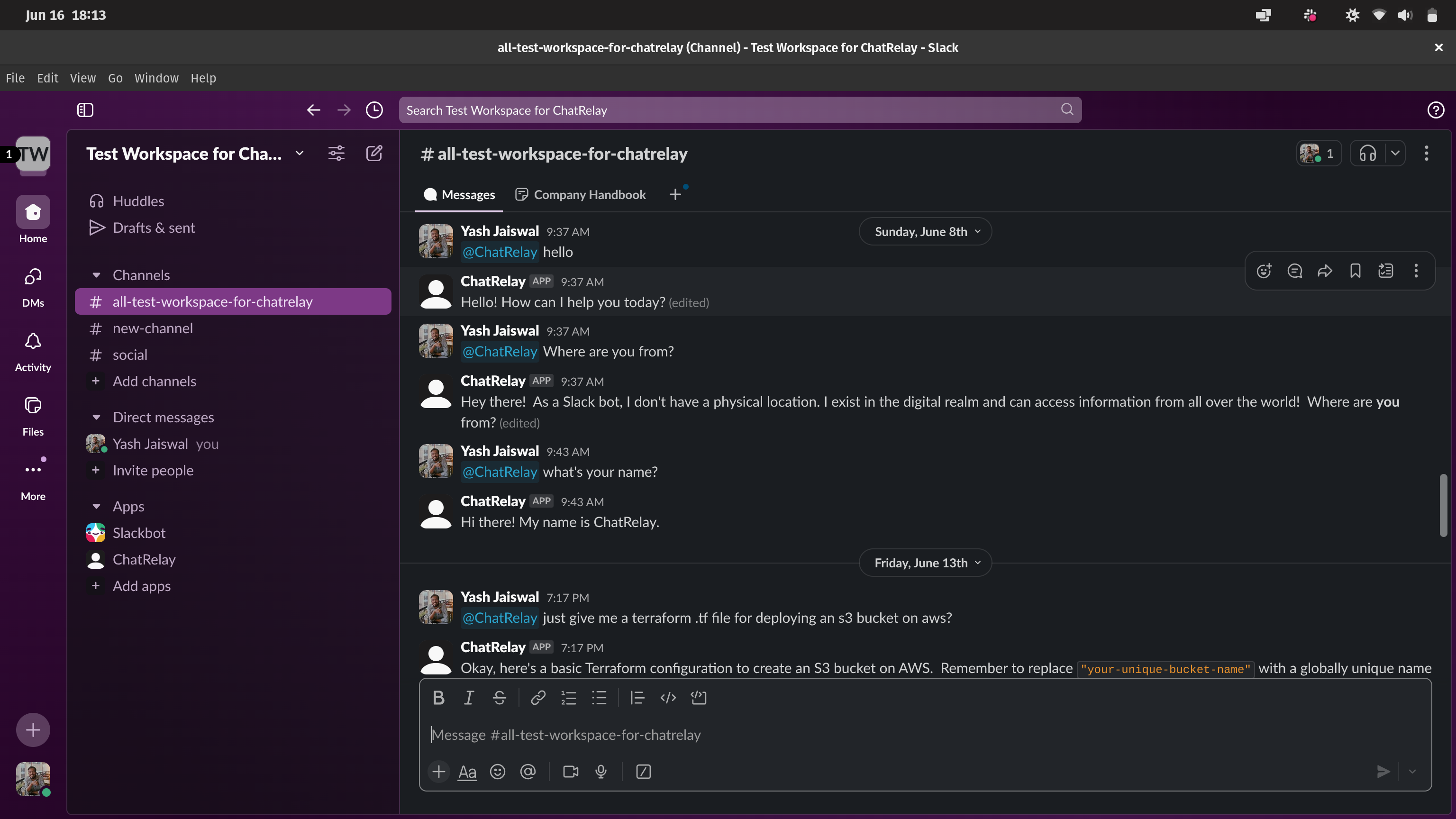Collapse the Direct messages section
The width and height of the screenshot is (1456, 819).
[96, 417]
